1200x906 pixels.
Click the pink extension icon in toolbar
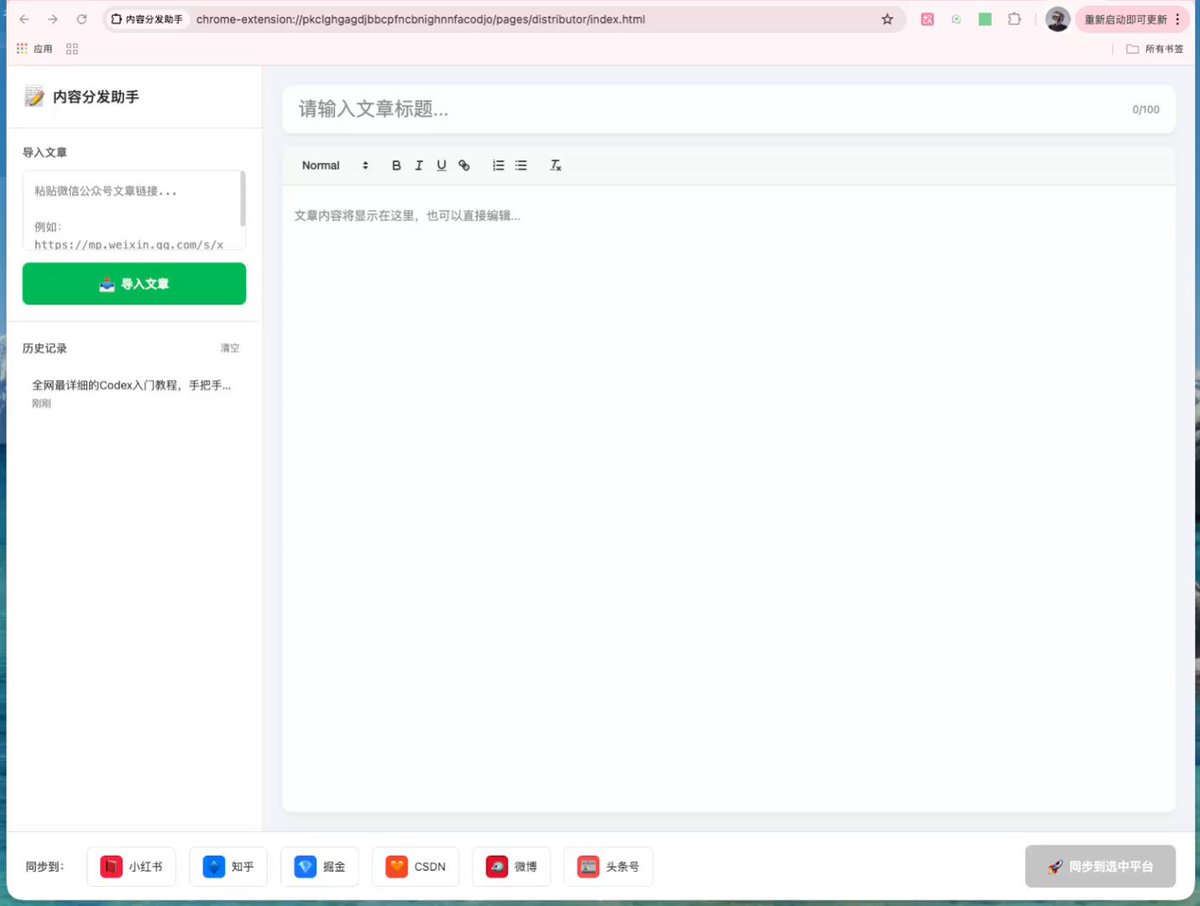(x=927, y=19)
